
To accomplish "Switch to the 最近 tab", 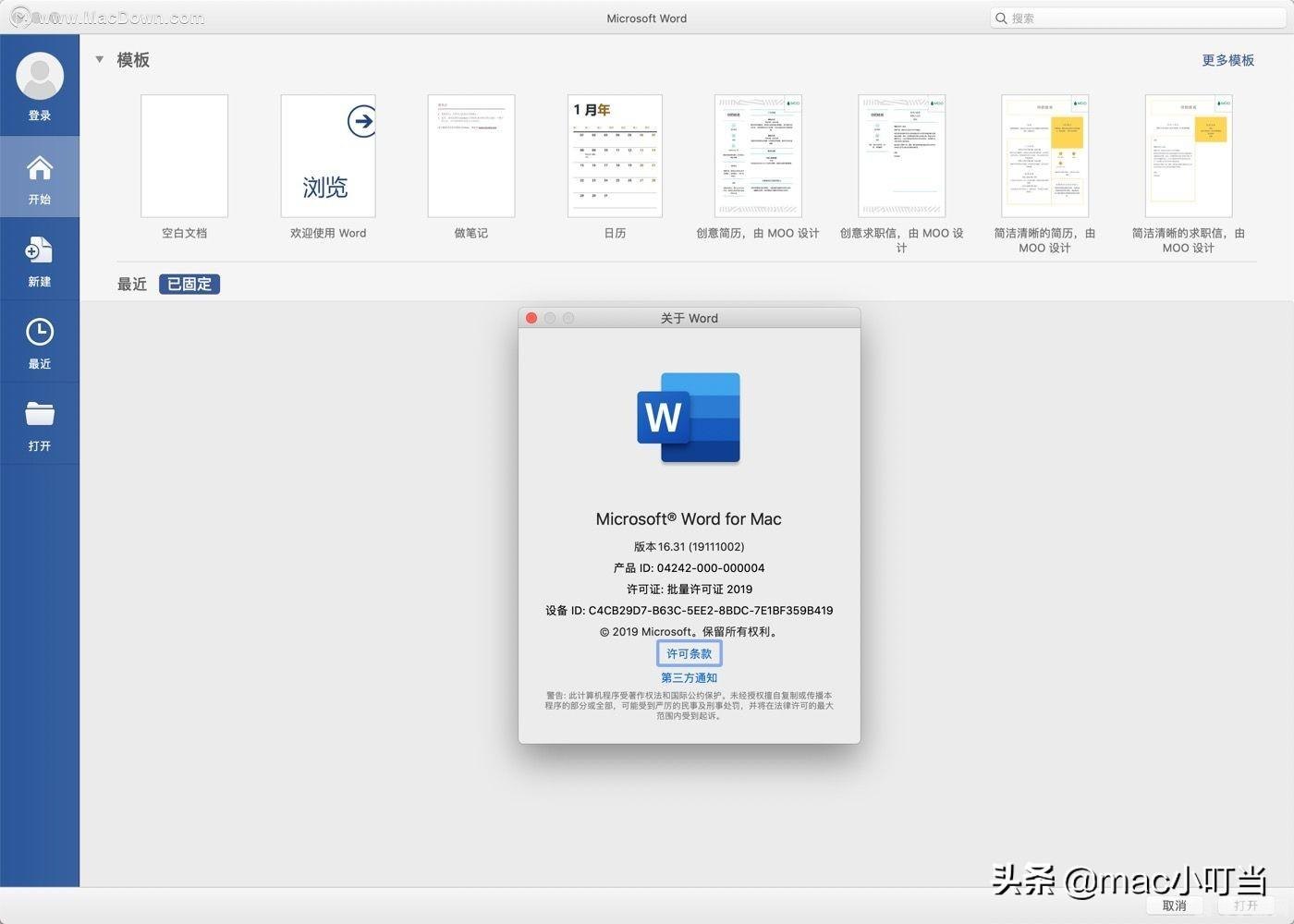I will (x=132, y=284).
